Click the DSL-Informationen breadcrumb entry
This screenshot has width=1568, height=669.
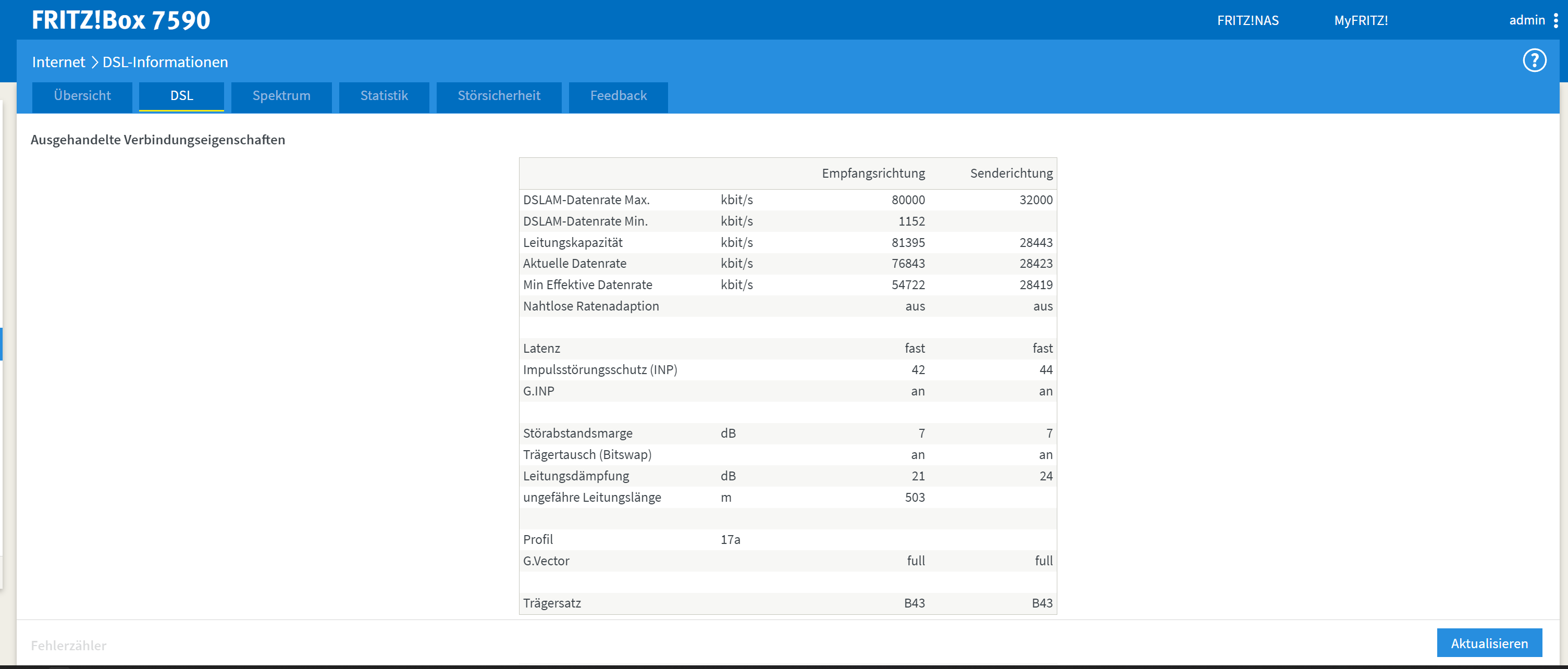click(165, 62)
